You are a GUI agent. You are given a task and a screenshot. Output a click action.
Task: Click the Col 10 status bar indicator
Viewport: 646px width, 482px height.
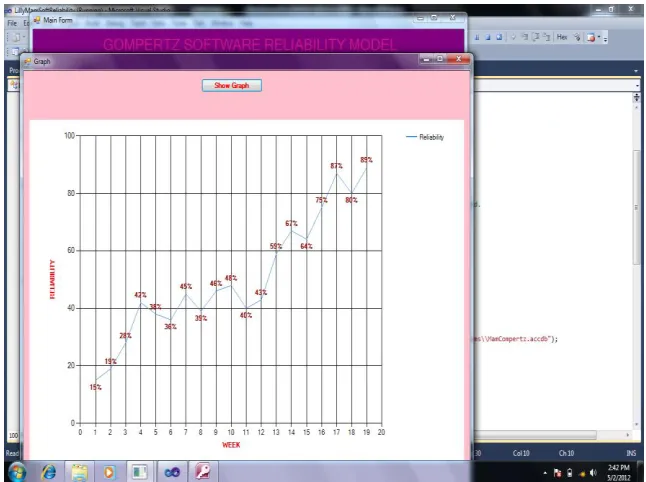pos(521,453)
